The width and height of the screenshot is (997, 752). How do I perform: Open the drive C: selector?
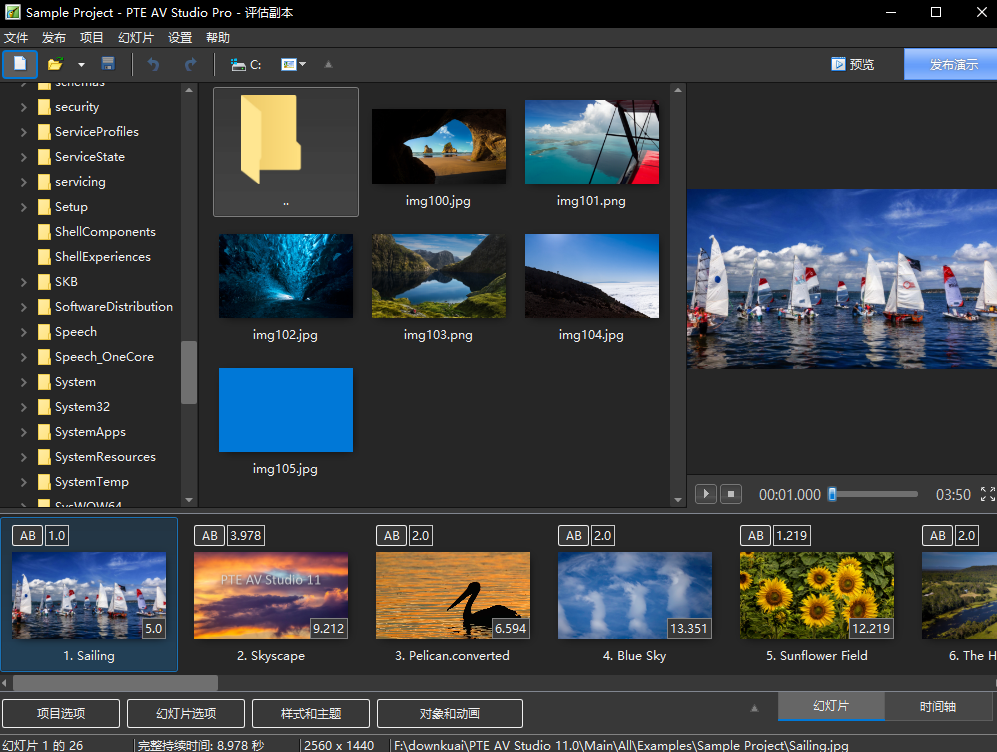coord(246,64)
